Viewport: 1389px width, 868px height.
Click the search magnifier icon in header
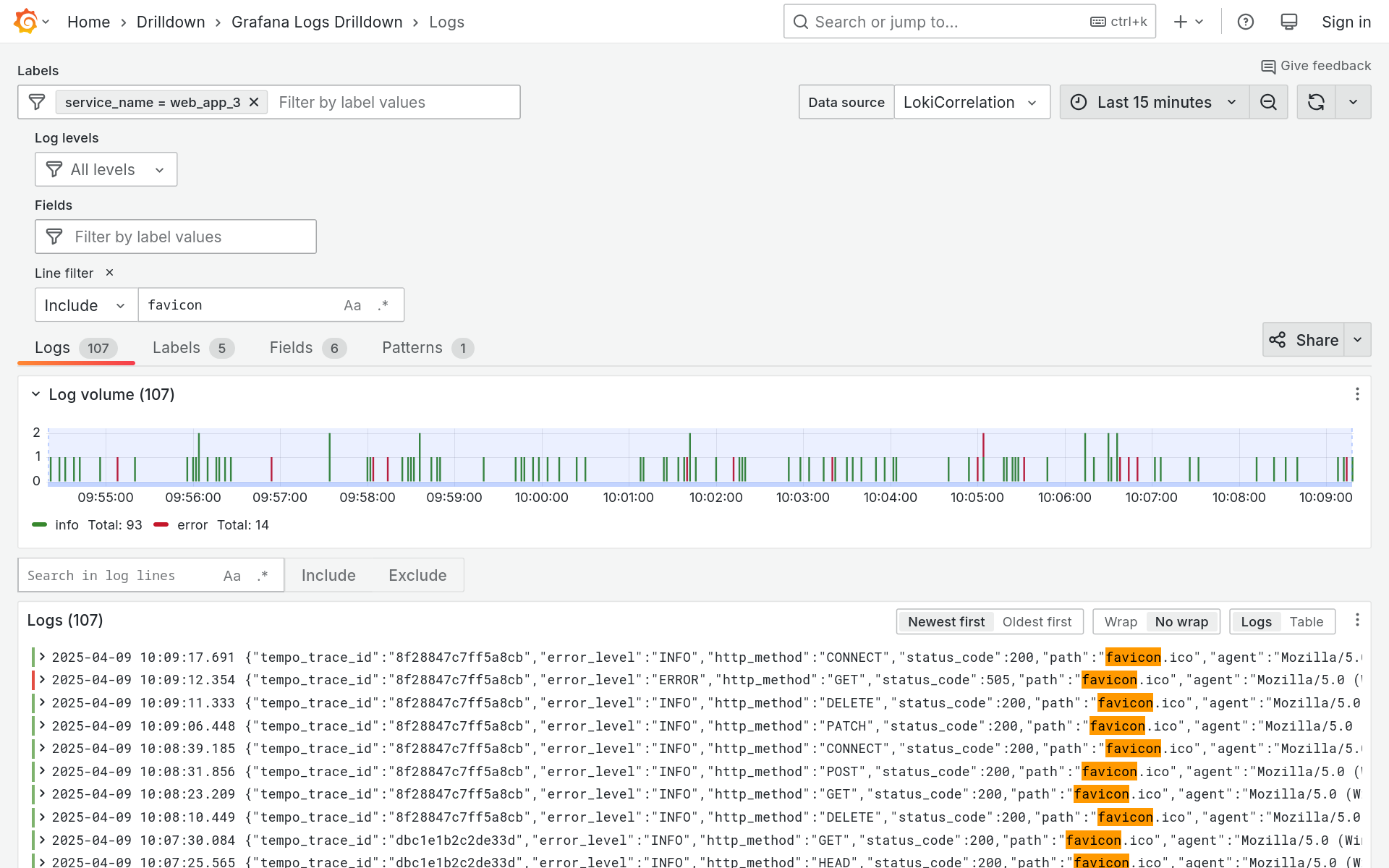click(800, 22)
